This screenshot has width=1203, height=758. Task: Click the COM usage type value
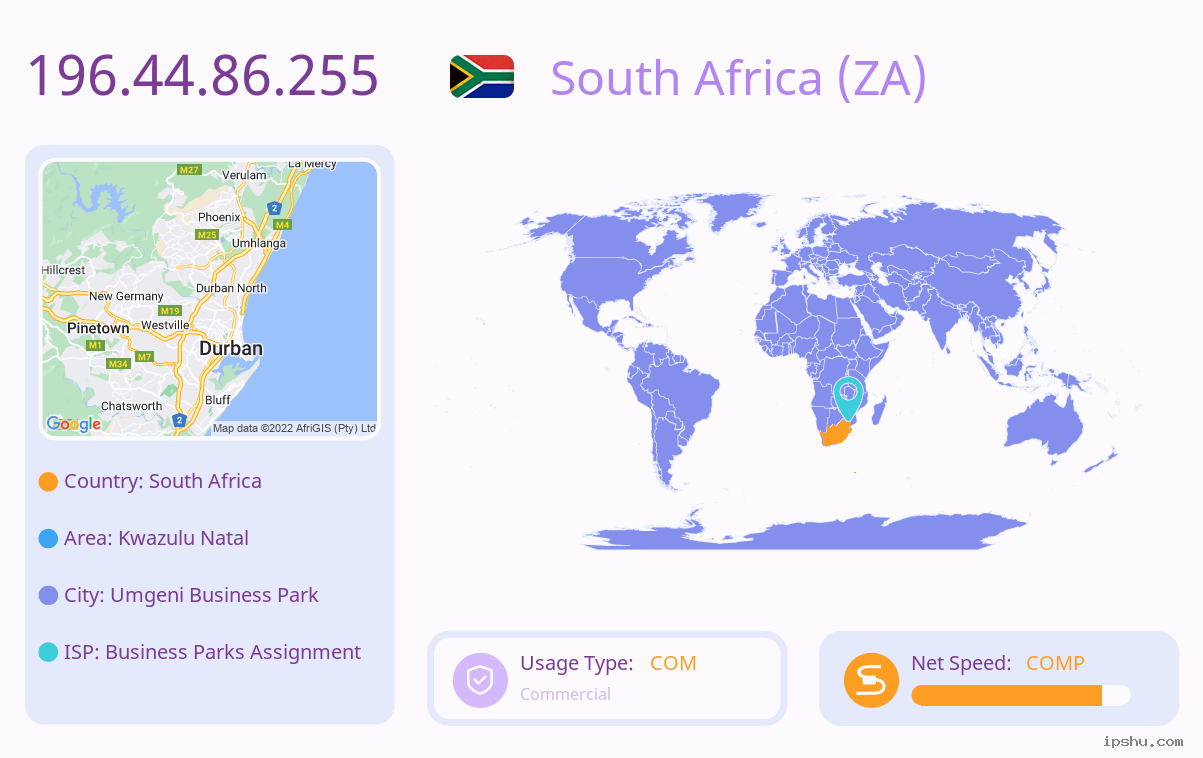(673, 663)
